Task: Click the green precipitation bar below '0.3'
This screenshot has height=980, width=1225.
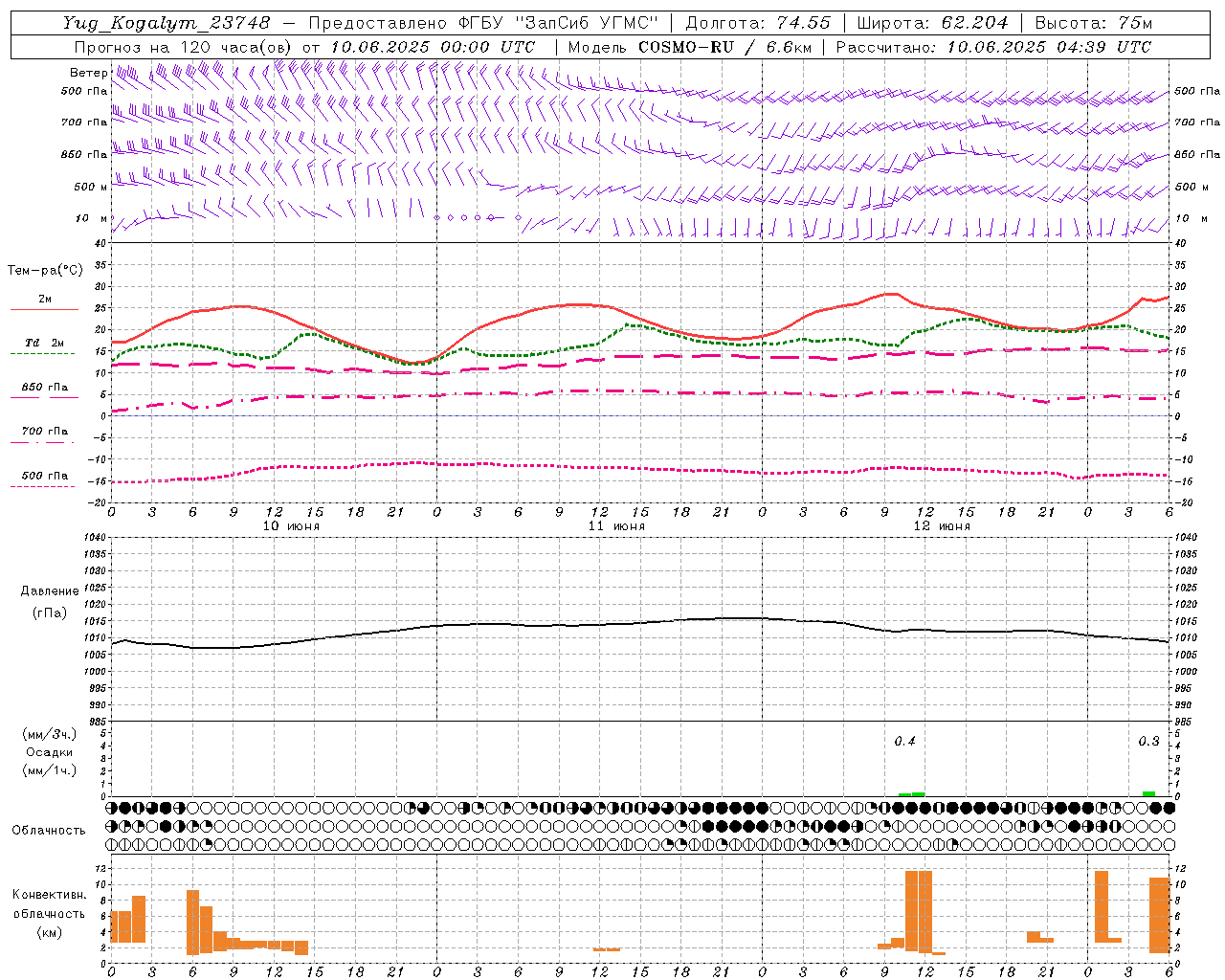Action: coord(1148,793)
